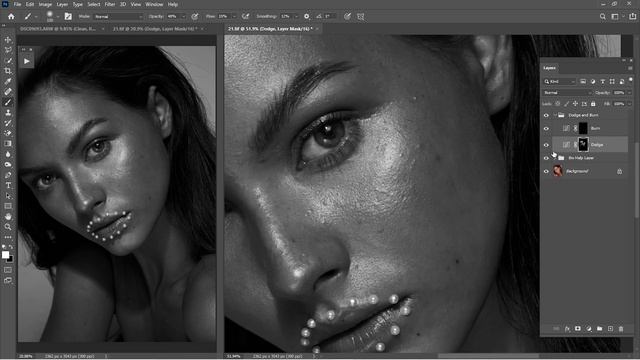Select the Clone Stamp tool
The height and width of the screenshot is (360, 640).
click(x=8, y=113)
